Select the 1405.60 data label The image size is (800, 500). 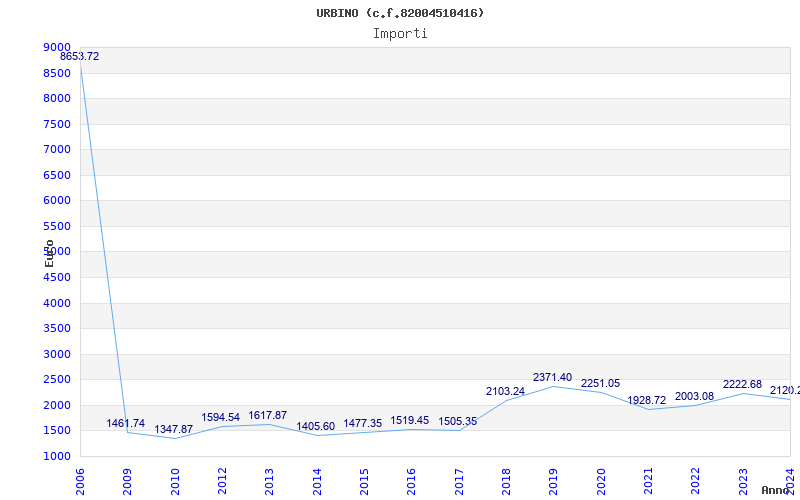click(x=316, y=427)
